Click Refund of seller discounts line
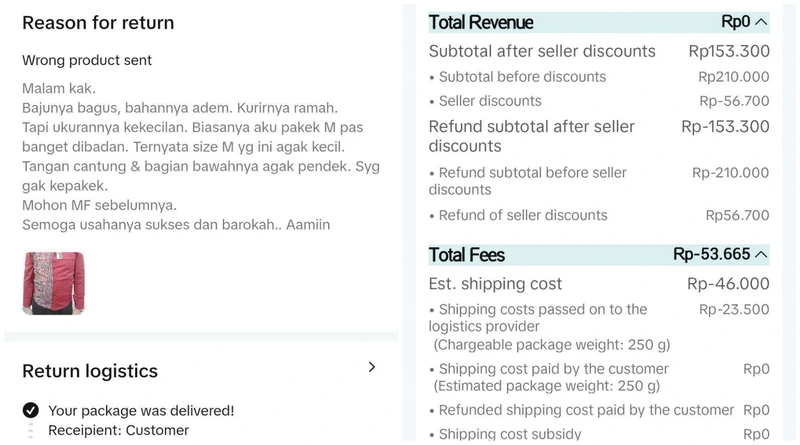Image resolution: width=800 pixels, height=445 pixels. [599, 215]
